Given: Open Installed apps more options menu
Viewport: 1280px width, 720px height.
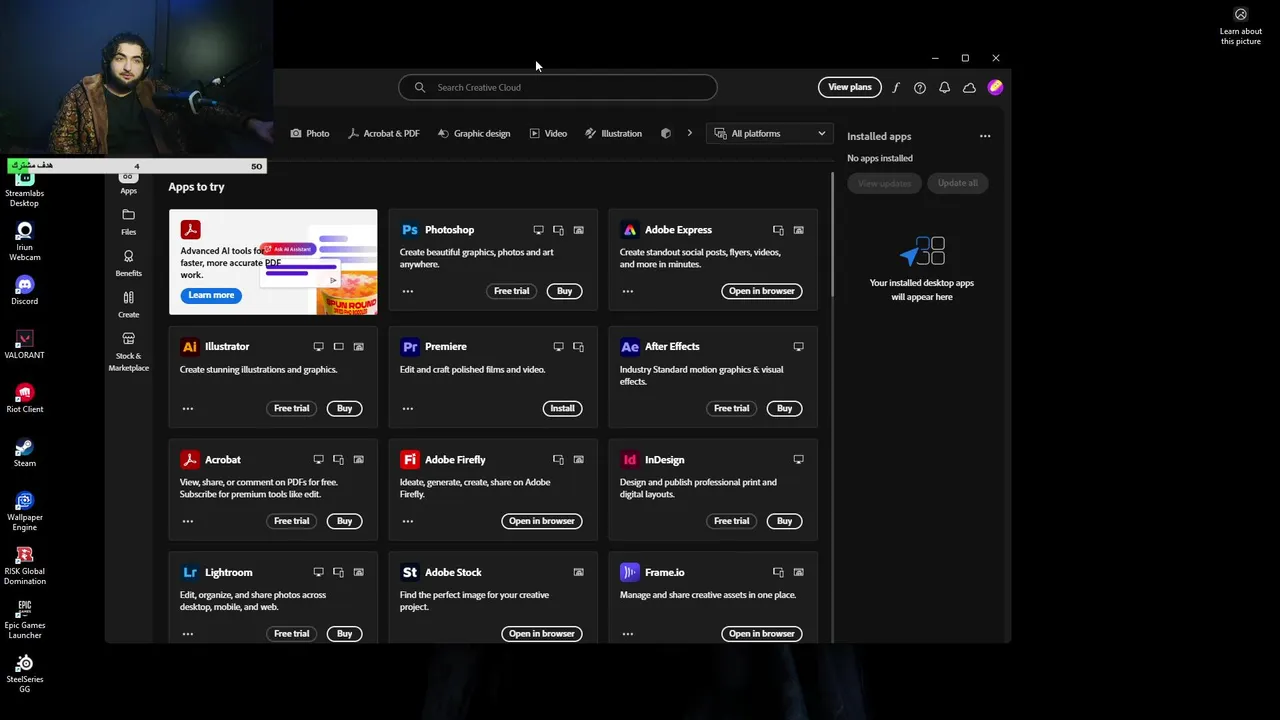Looking at the screenshot, I should pyautogui.click(x=985, y=136).
